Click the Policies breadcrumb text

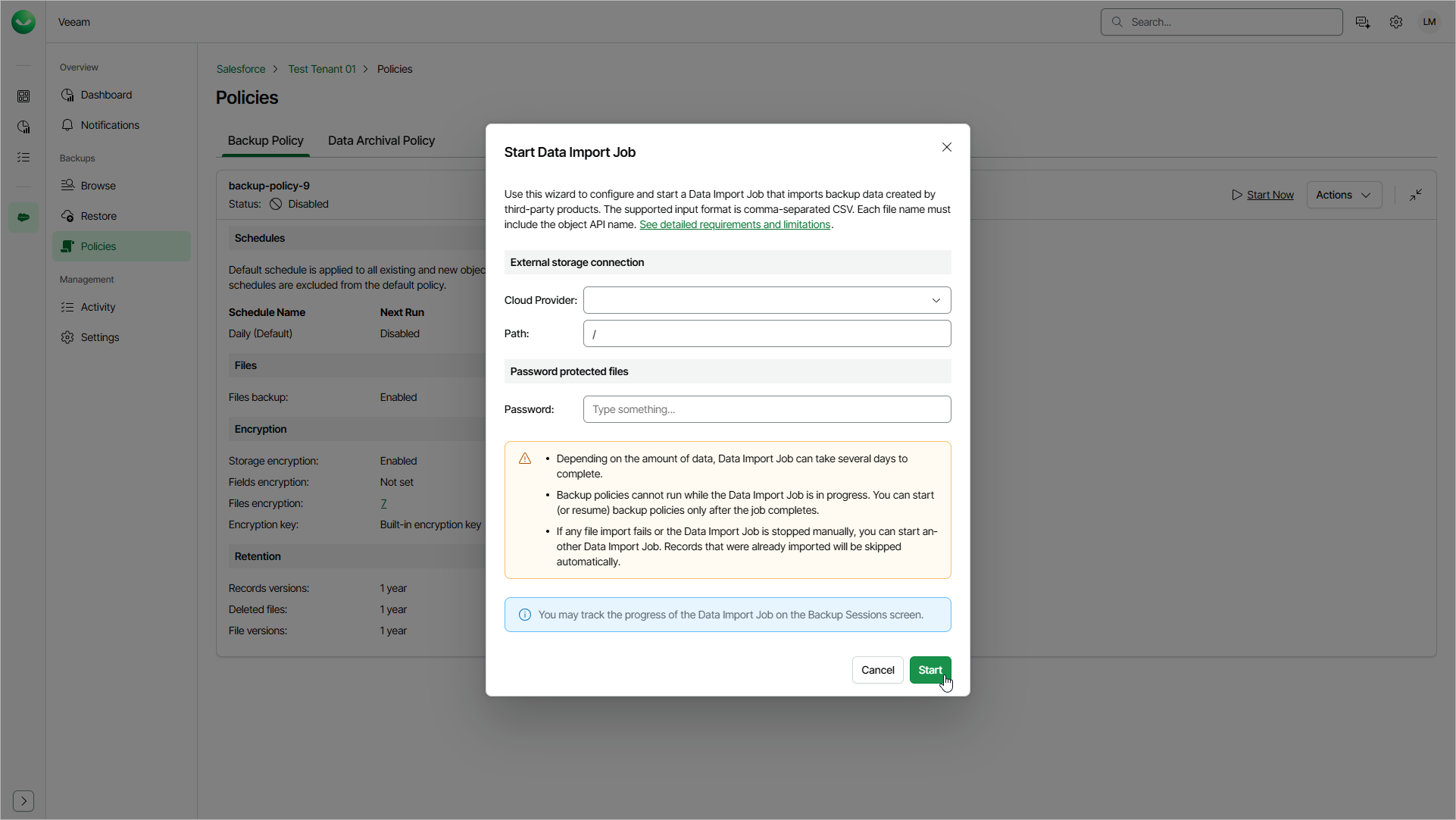(x=395, y=69)
